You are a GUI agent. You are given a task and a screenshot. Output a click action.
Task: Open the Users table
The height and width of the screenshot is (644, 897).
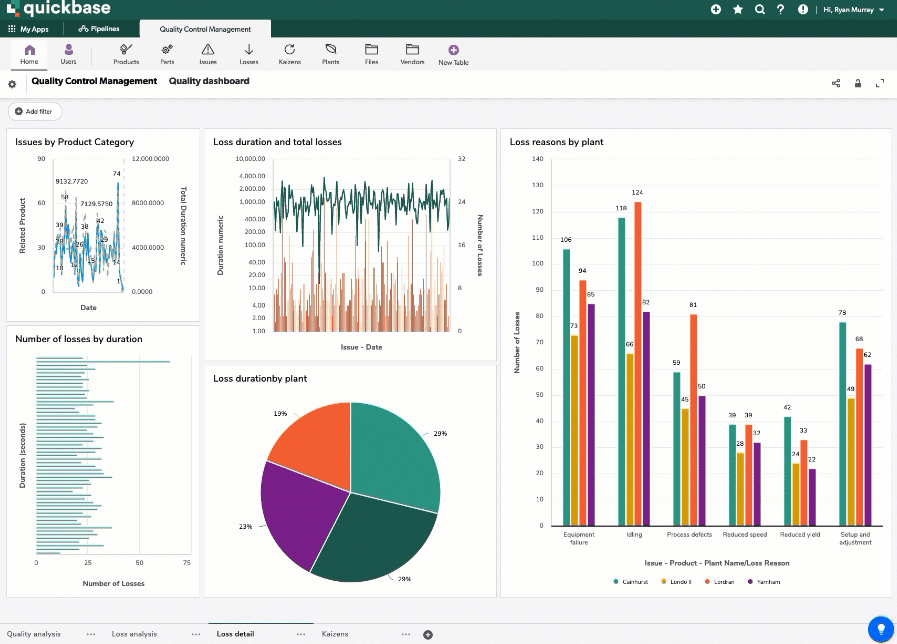[x=69, y=54]
